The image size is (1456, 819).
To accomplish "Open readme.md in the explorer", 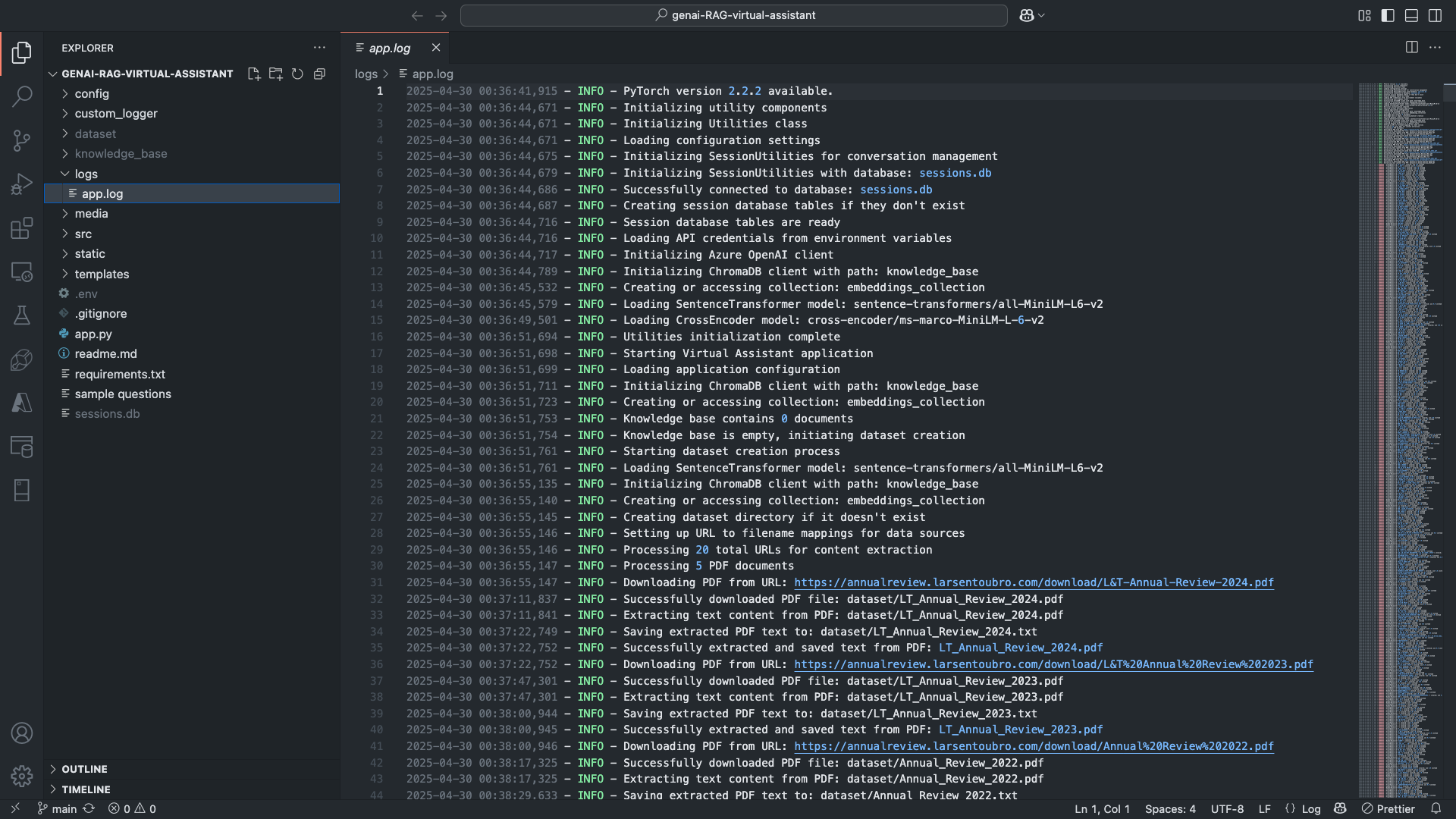I will (192, 354).
